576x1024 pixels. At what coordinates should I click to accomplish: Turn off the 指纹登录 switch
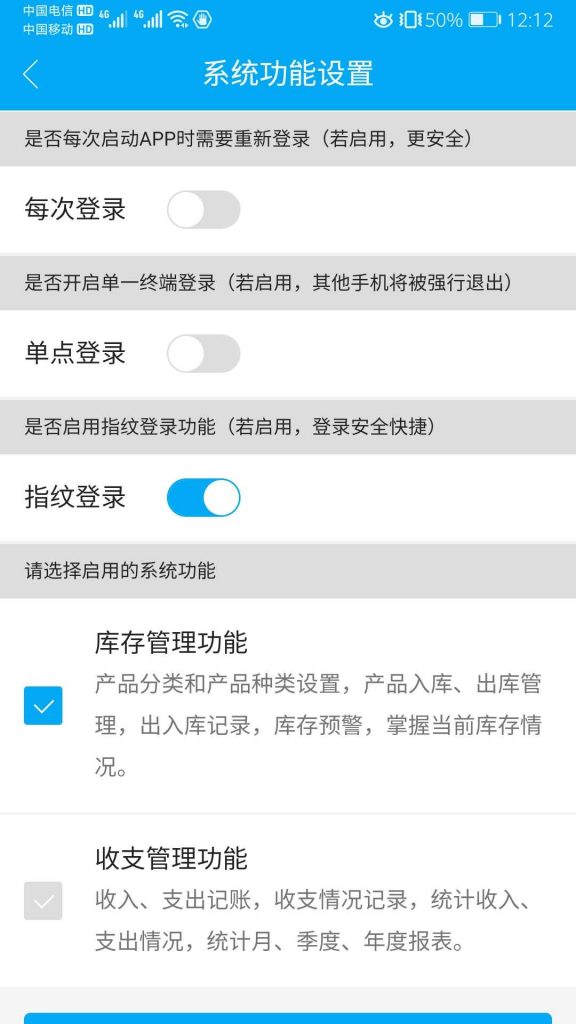204,498
